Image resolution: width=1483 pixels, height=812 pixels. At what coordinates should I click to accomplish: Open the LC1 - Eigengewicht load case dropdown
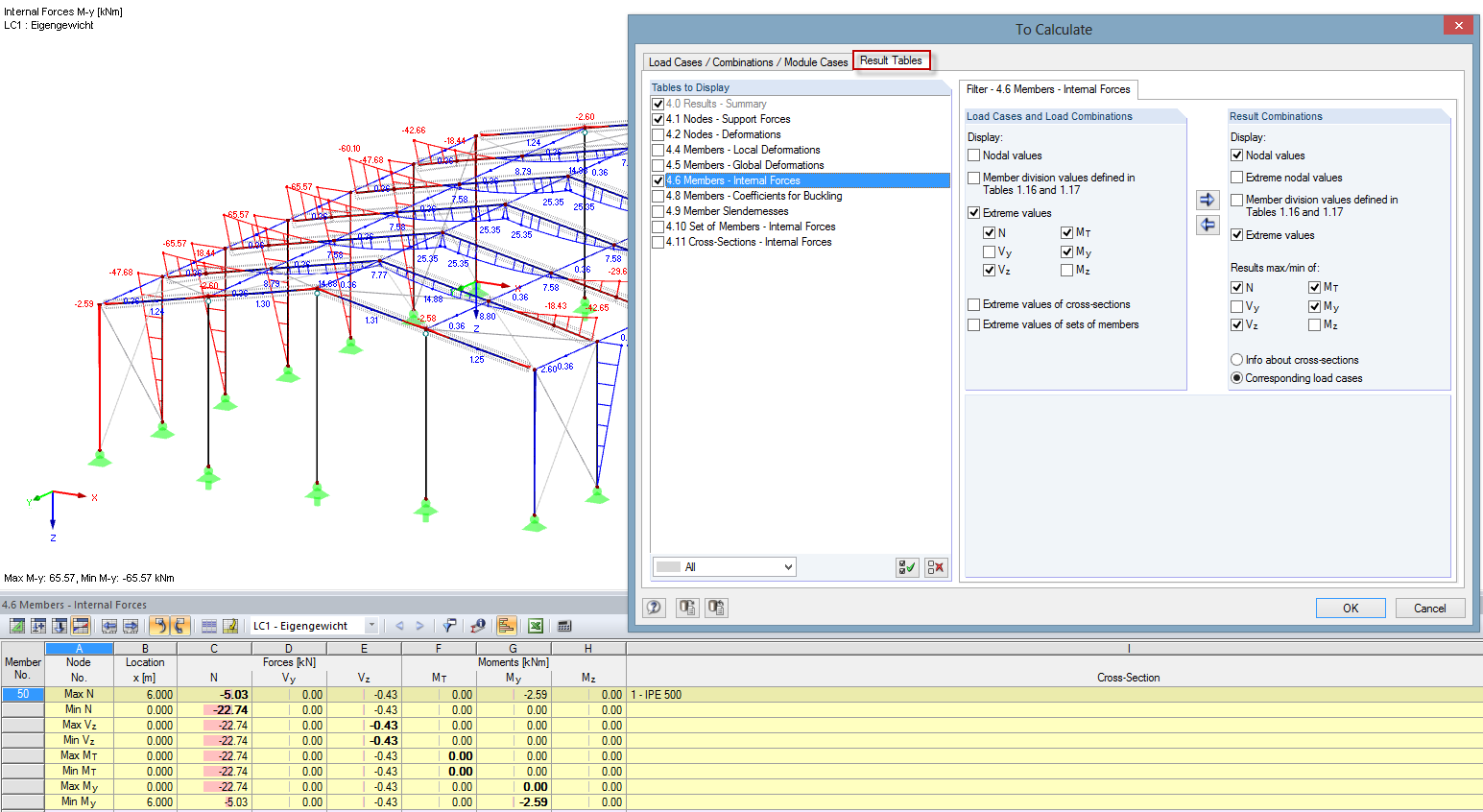coord(371,626)
